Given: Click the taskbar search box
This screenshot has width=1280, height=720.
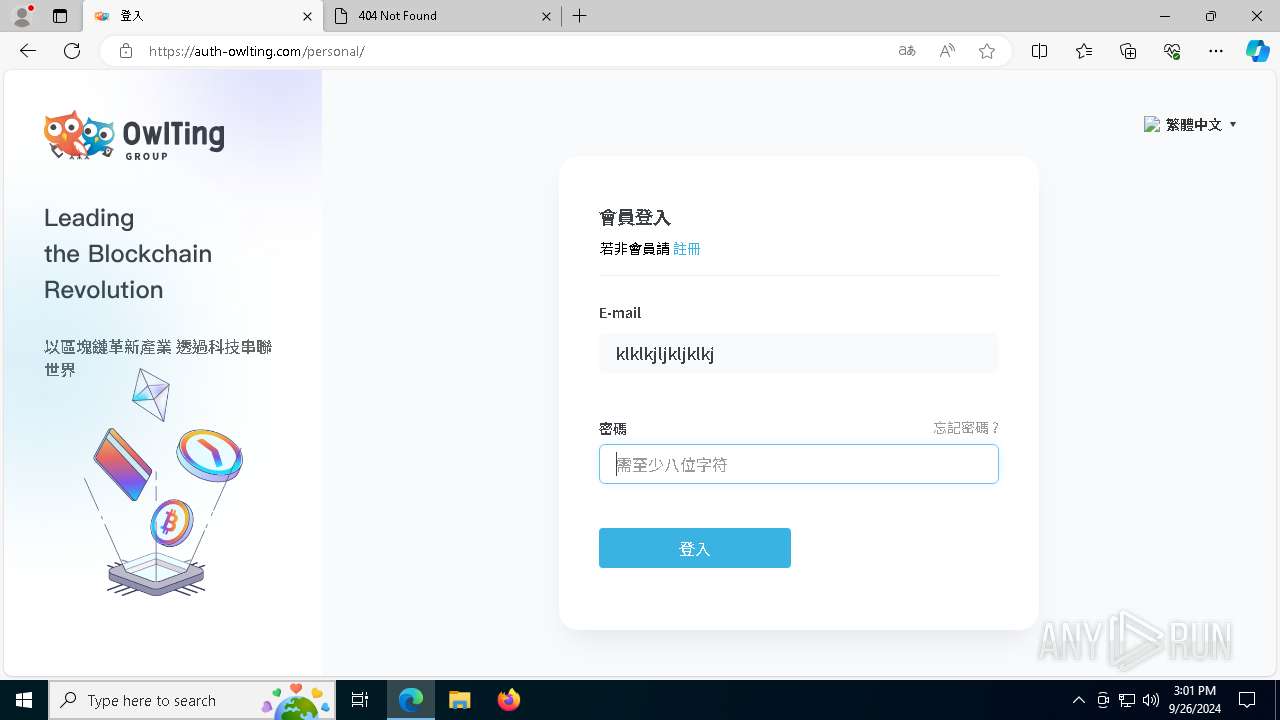Looking at the screenshot, I should point(194,700).
